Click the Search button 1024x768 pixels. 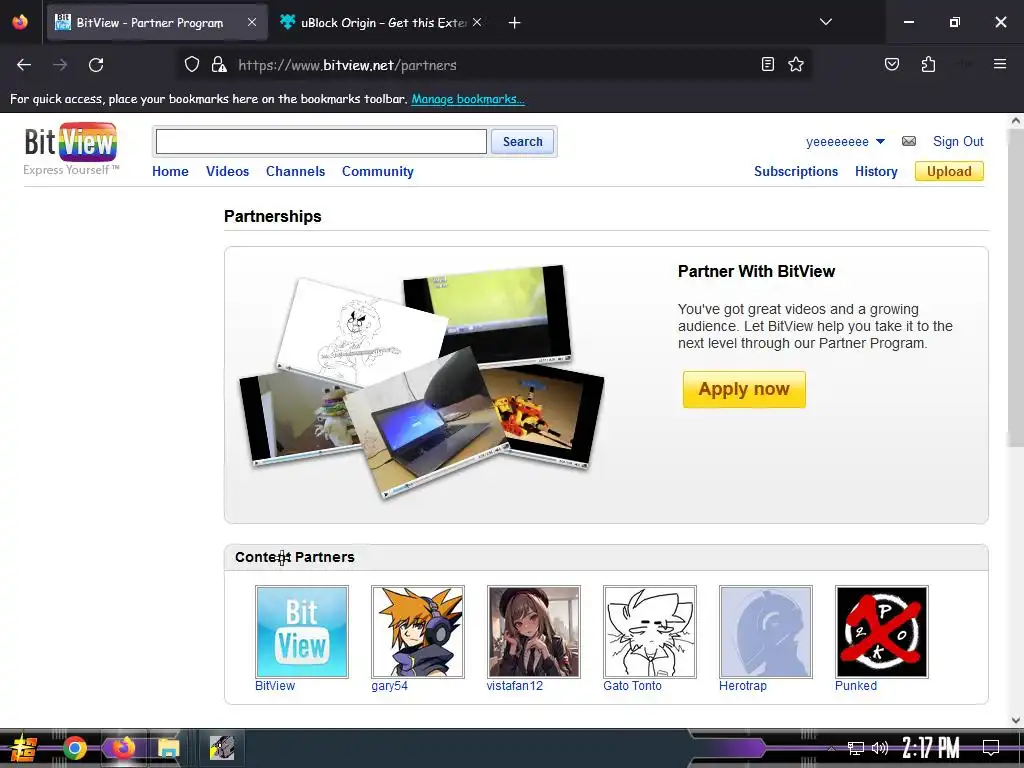[x=522, y=142]
